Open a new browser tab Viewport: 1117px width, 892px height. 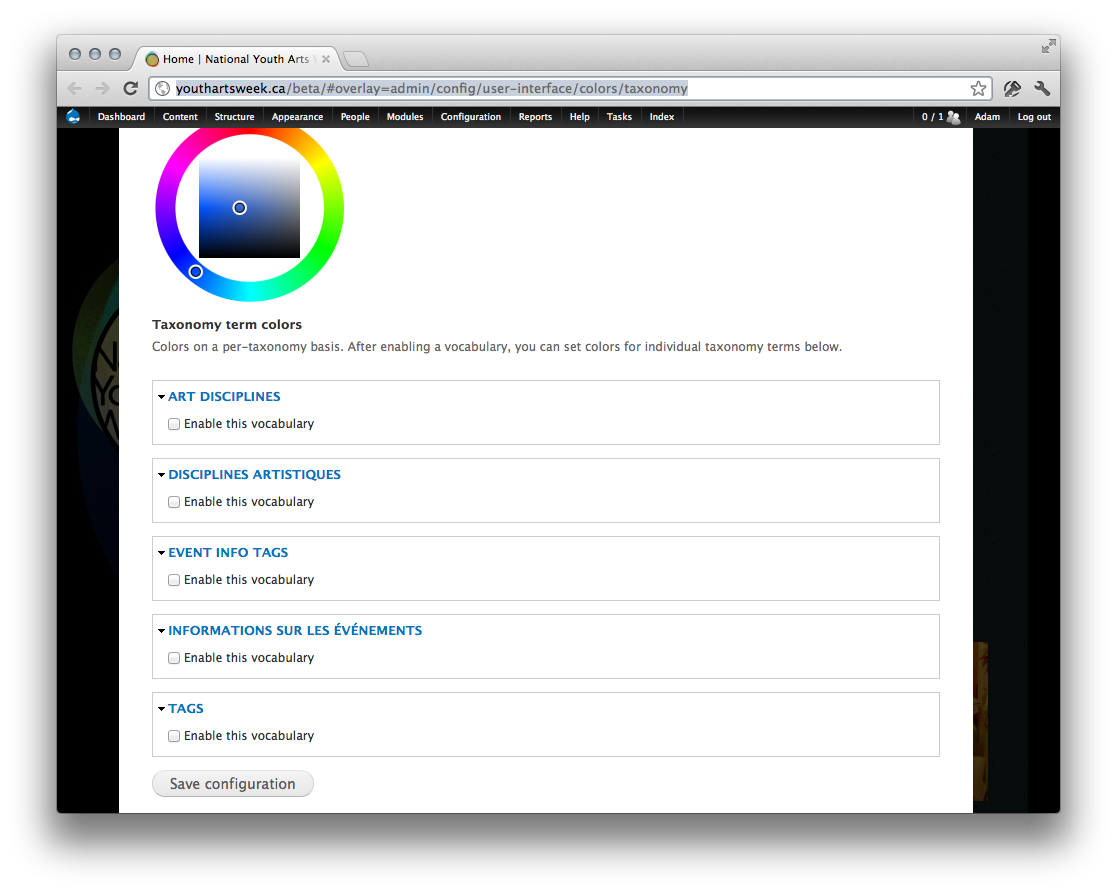click(x=356, y=59)
